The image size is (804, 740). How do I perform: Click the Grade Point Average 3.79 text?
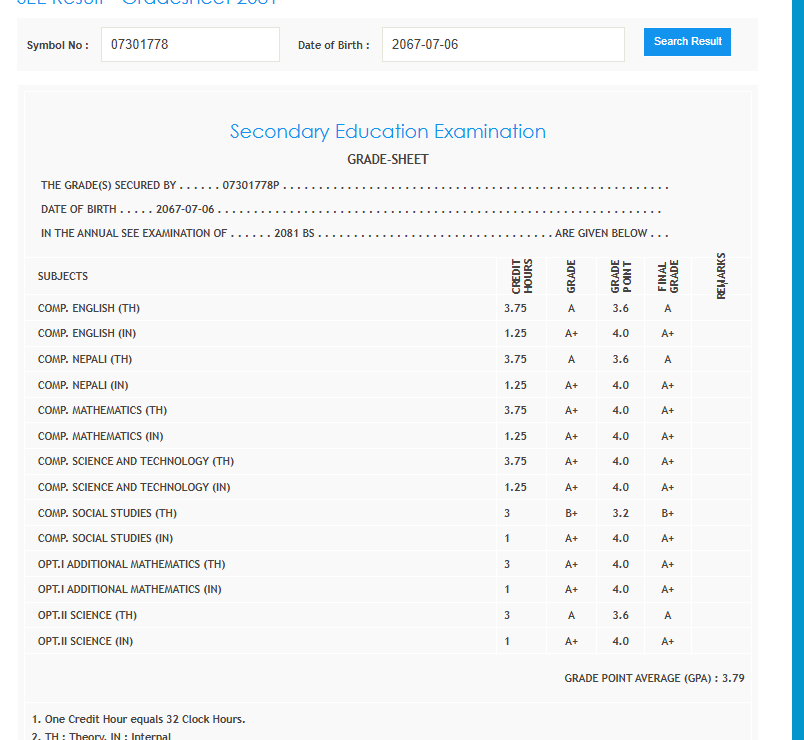[654, 678]
